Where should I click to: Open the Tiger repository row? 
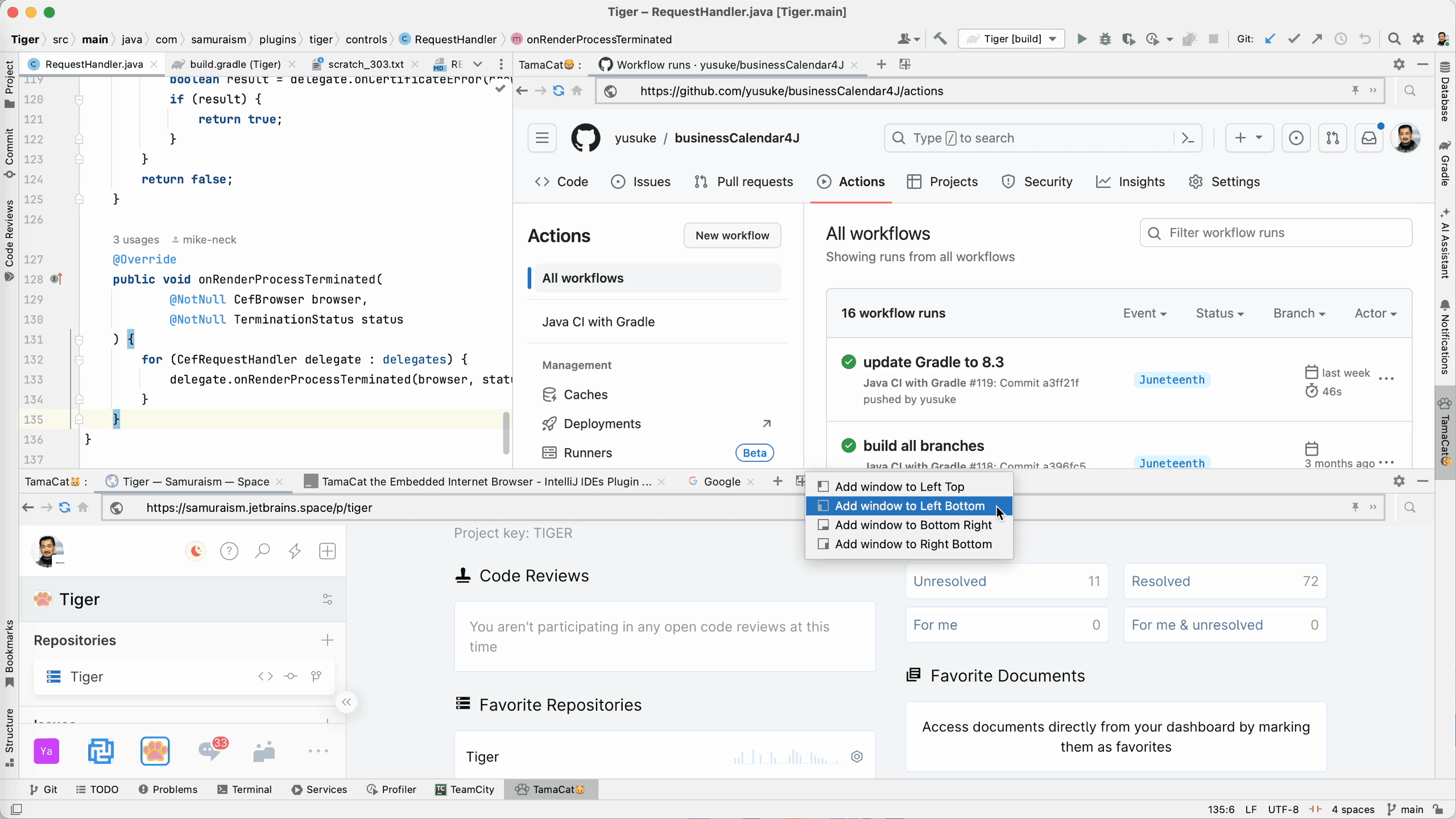pyautogui.click(x=184, y=677)
